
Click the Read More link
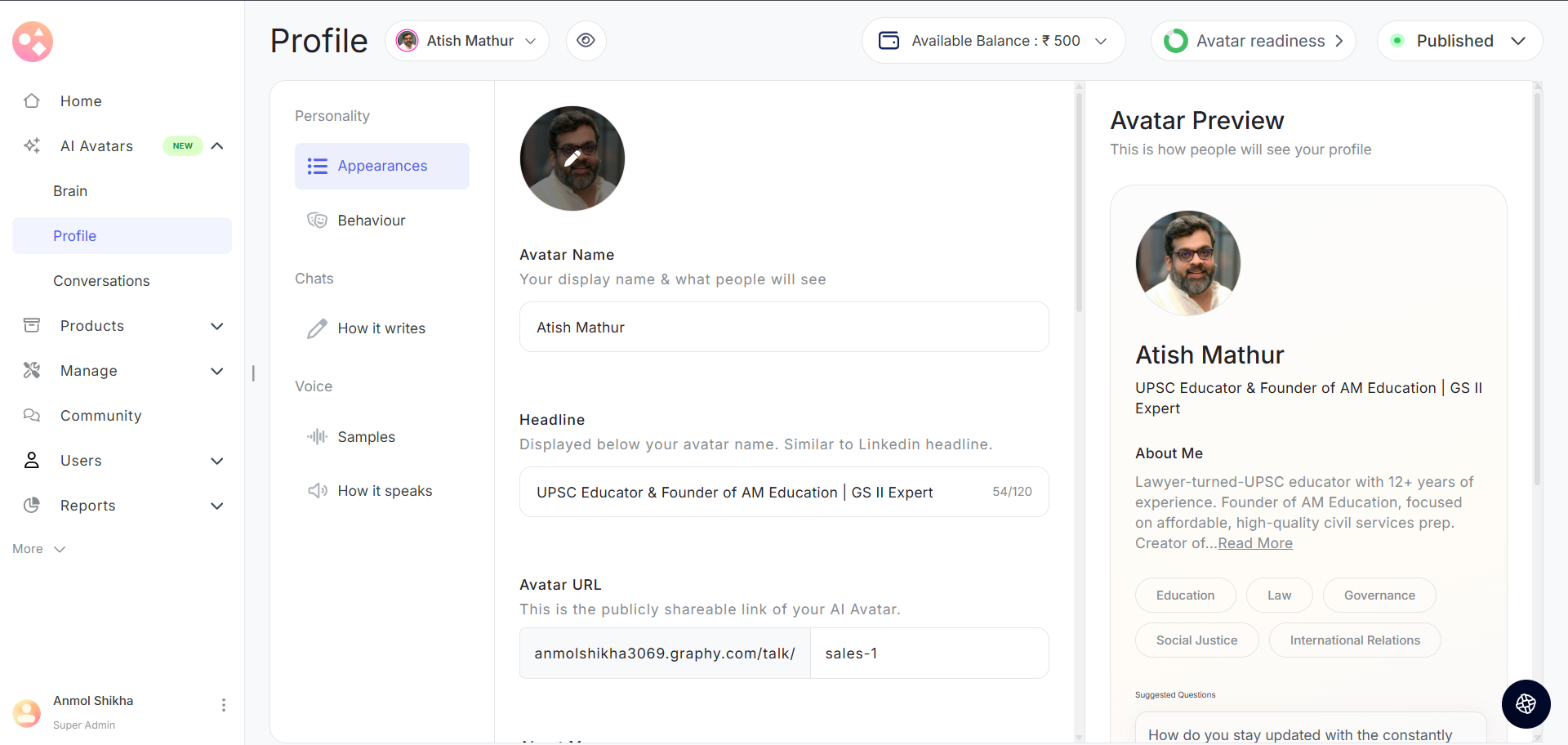[x=1255, y=543]
